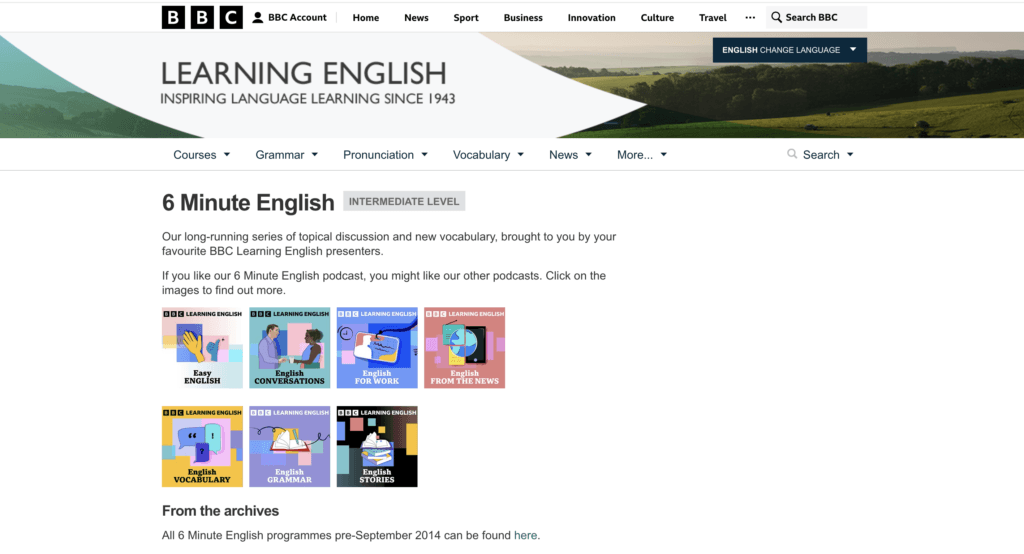1024x554 pixels.
Task: Follow the 'here' archives link
Action: pyautogui.click(x=525, y=535)
